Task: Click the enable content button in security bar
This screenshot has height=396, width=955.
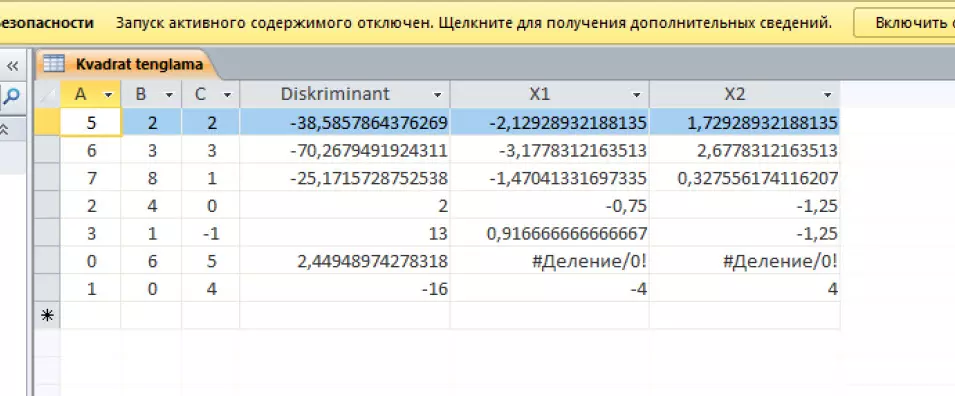Action: 904,23
